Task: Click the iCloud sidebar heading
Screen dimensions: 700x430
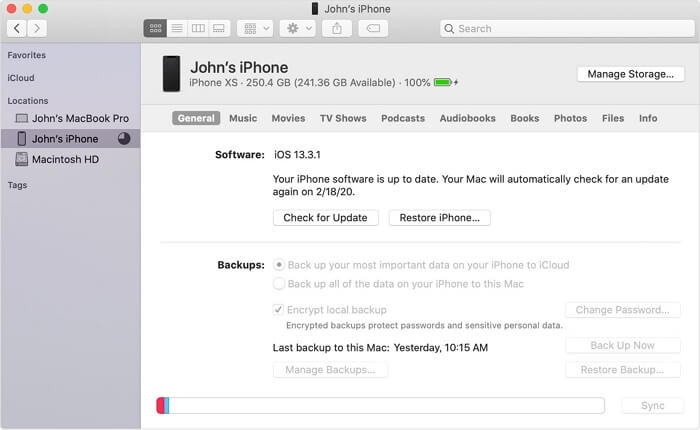Action: [x=21, y=78]
